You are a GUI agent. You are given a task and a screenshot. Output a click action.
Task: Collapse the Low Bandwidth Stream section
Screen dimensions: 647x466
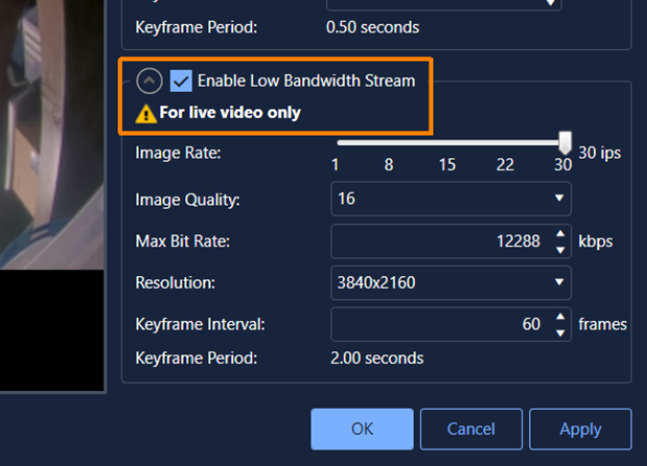coord(150,81)
